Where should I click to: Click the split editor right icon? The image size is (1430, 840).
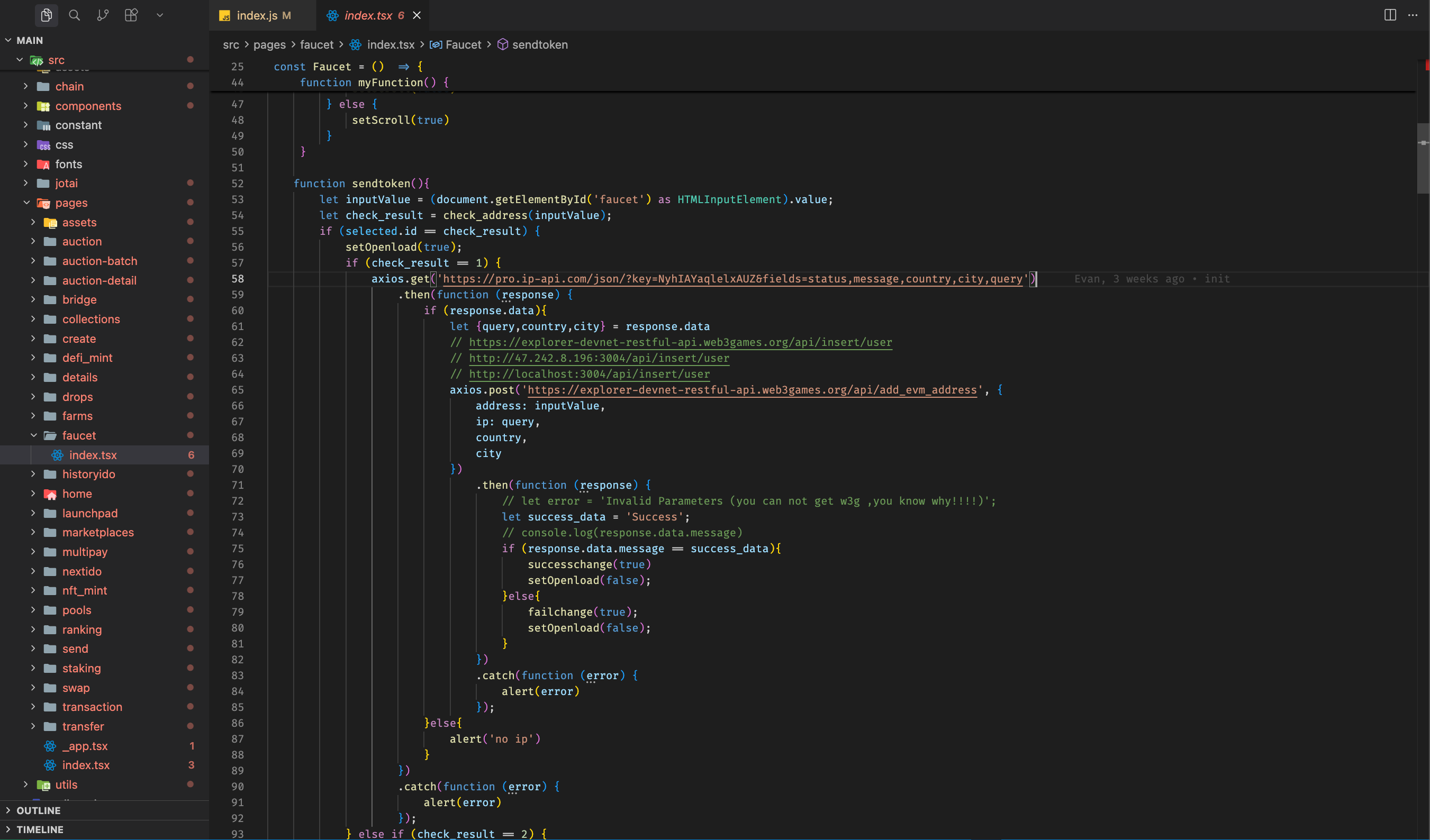pos(1390,15)
